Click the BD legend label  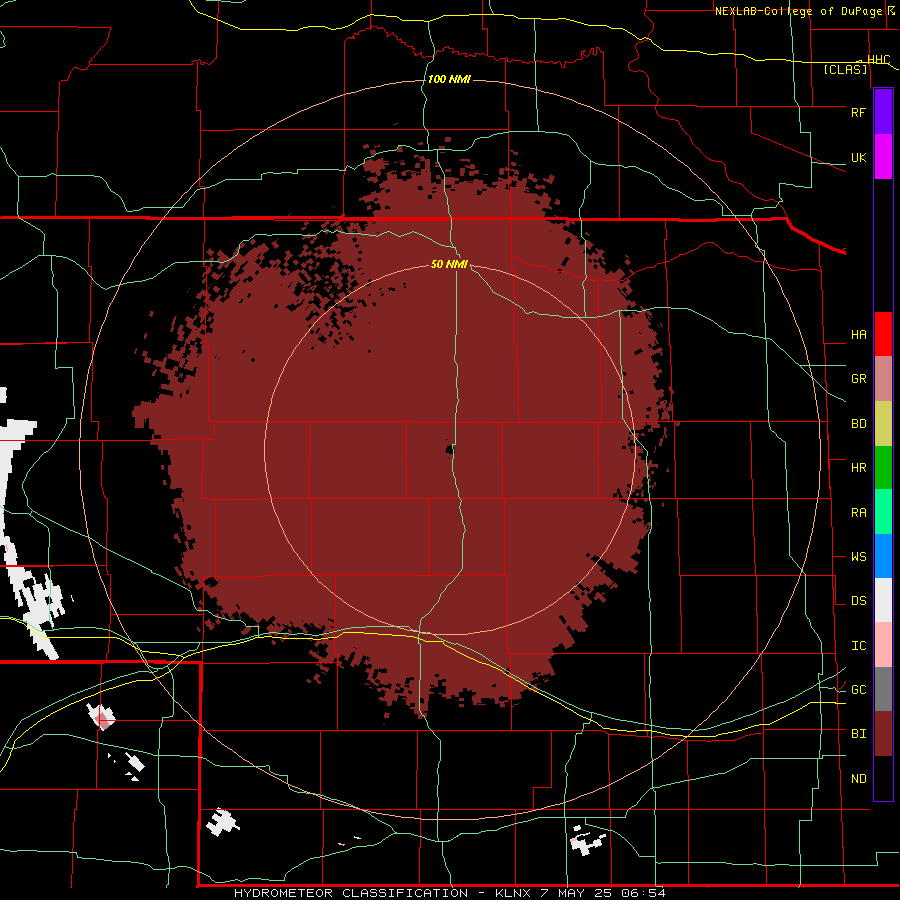coord(858,424)
